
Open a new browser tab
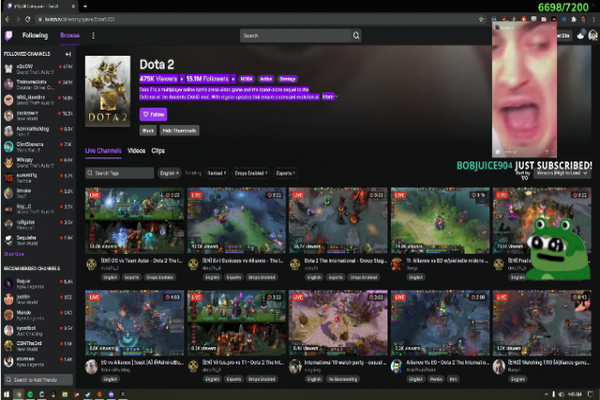[85, 6]
